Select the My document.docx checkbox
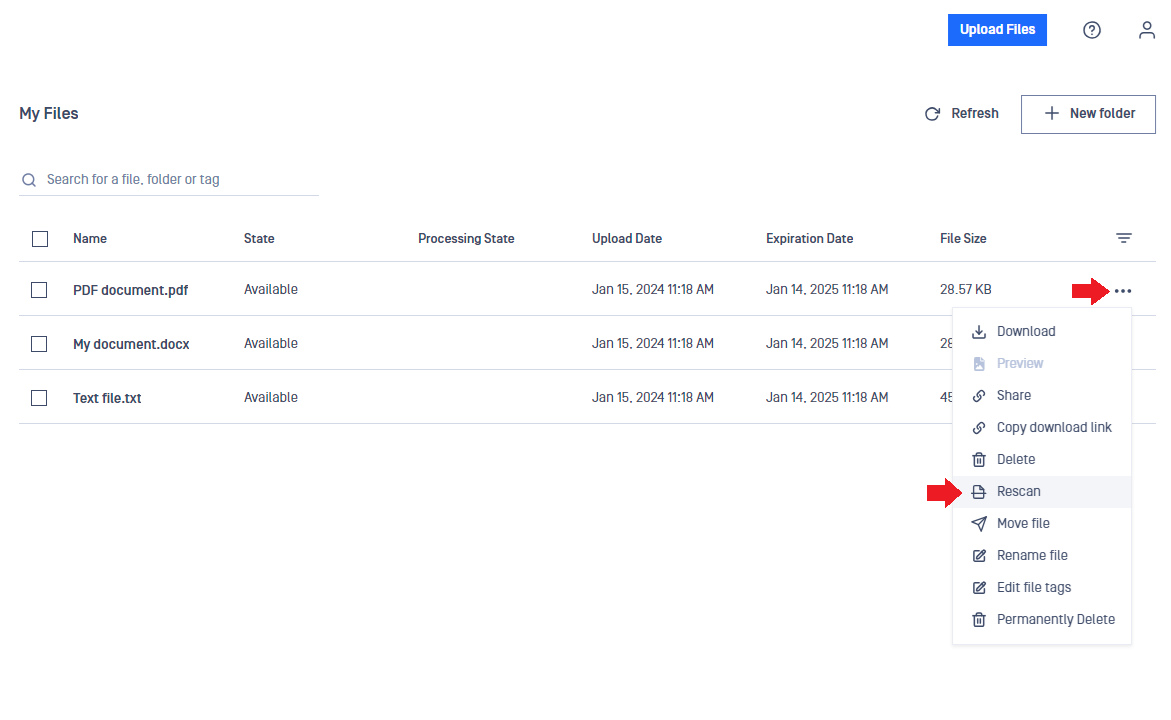This screenshot has height=720, width=1171. point(39,344)
